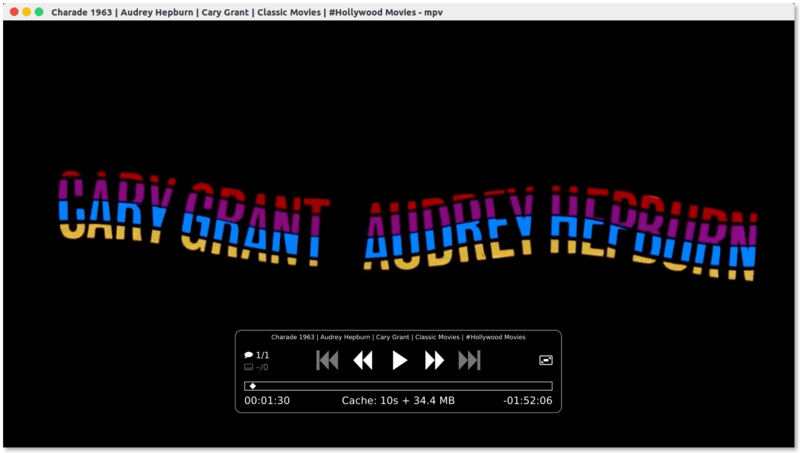
Task: Skip forward with the fast-forward double-arrow
Action: pyautogui.click(x=434, y=361)
